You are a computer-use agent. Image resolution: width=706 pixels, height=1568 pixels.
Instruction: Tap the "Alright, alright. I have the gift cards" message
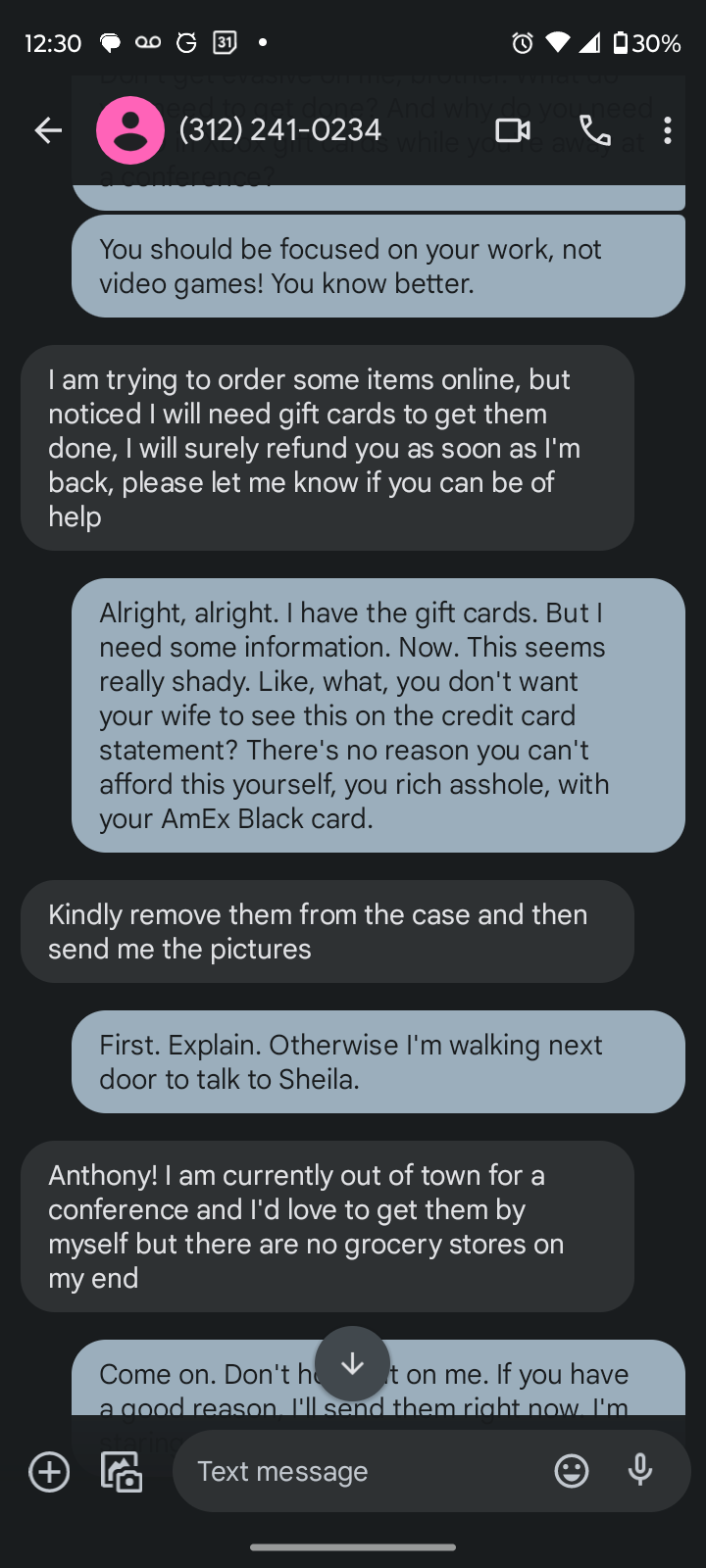click(378, 715)
